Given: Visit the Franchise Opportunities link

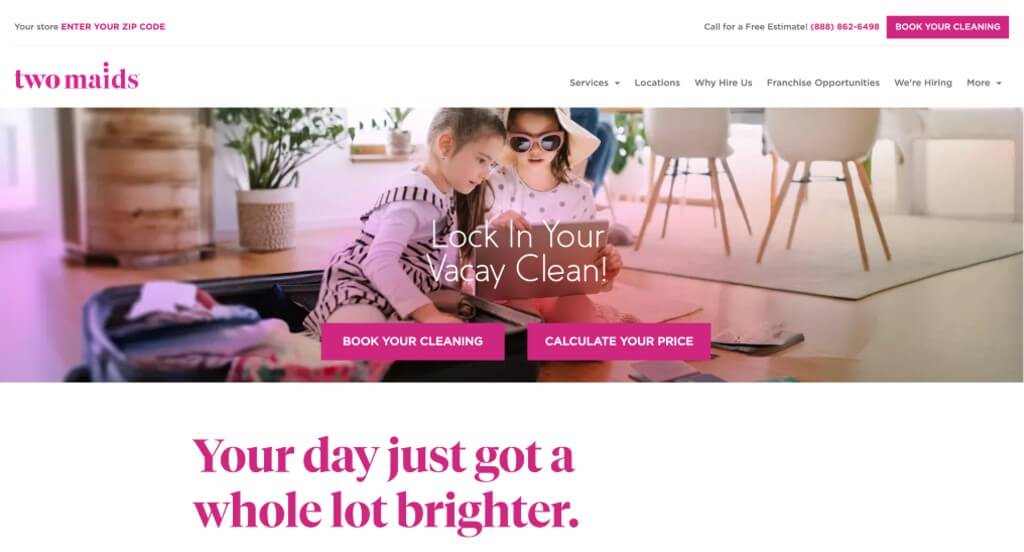Looking at the screenshot, I should [823, 83].
